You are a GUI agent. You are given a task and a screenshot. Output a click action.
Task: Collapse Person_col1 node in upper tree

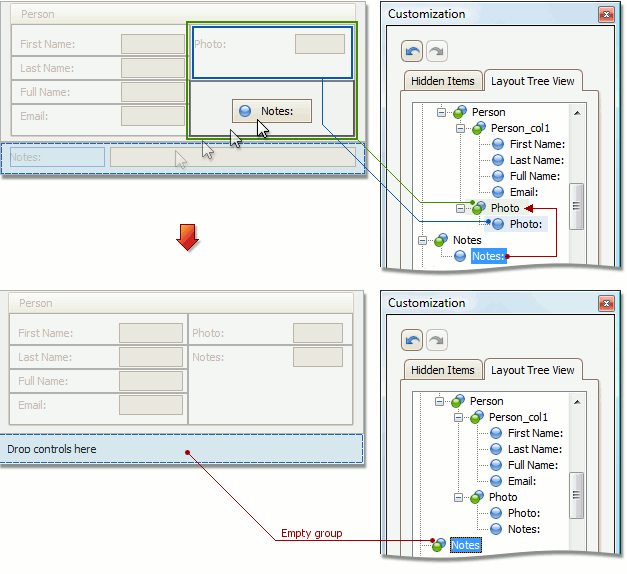coord(460,128)
